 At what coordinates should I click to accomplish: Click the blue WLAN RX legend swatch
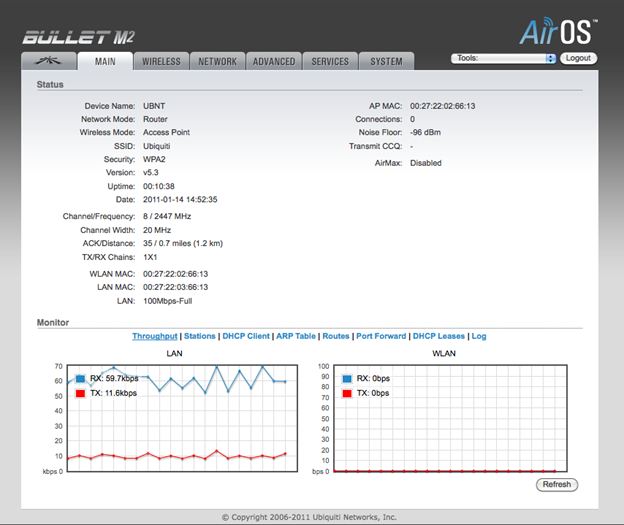(347, 379)
